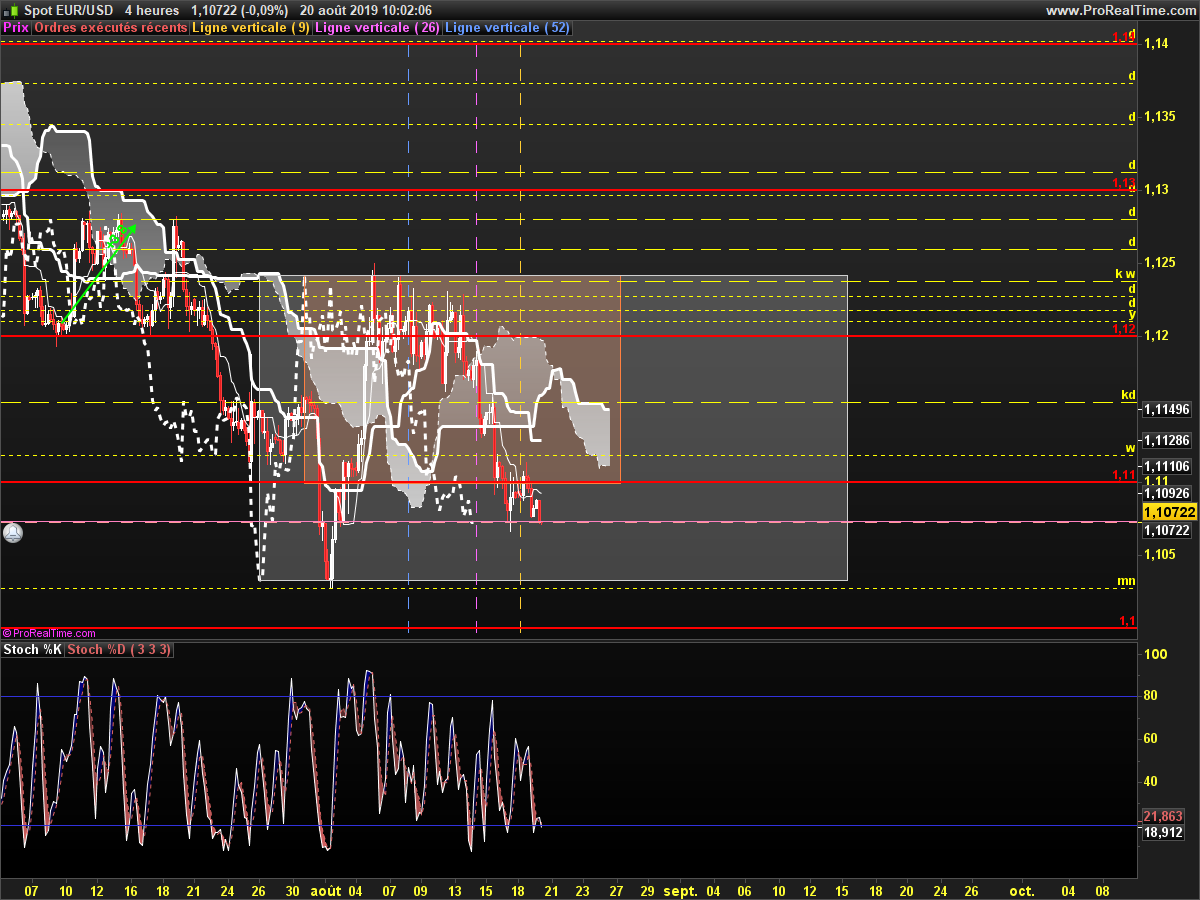The width and height of the screenshot is (1200, 900).
Task: Click the red 1,11 horizontal level label
Action: pos(1123,475)
